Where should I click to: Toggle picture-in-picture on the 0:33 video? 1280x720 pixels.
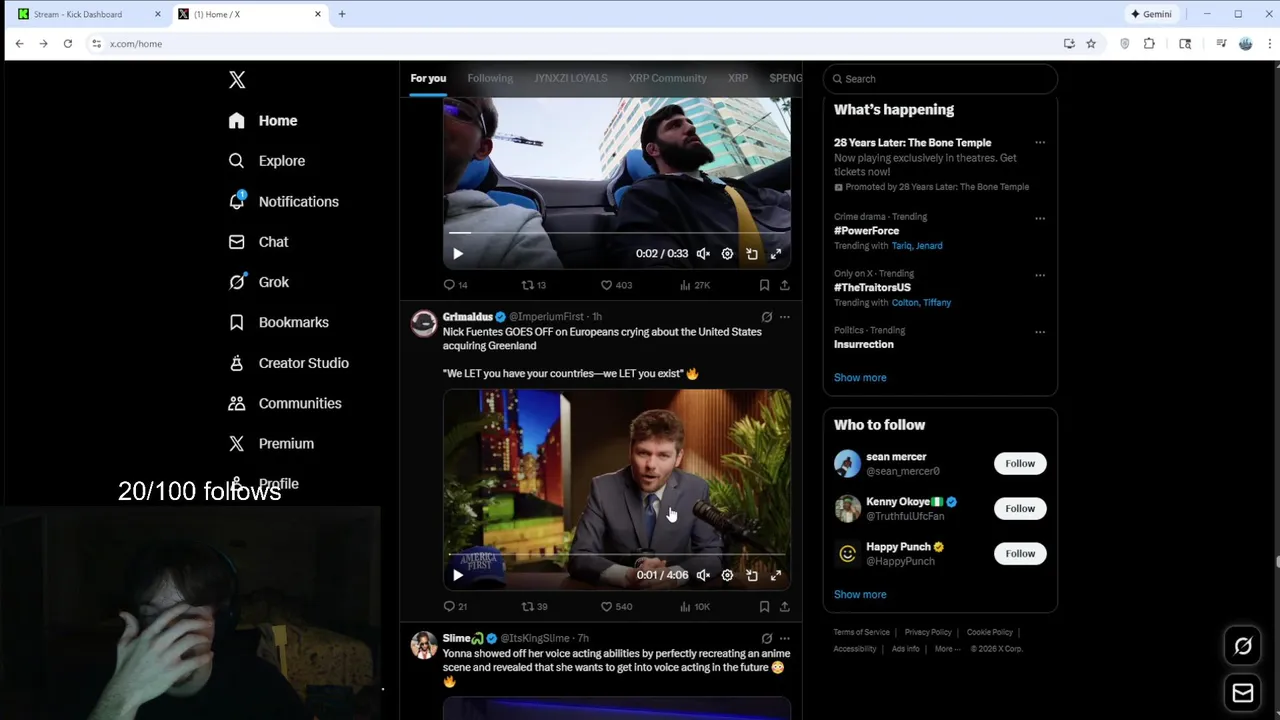tap(752, 254)
